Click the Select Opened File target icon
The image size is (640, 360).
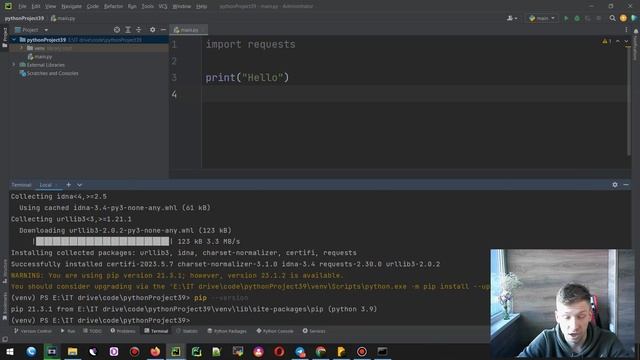click(117, 30)
